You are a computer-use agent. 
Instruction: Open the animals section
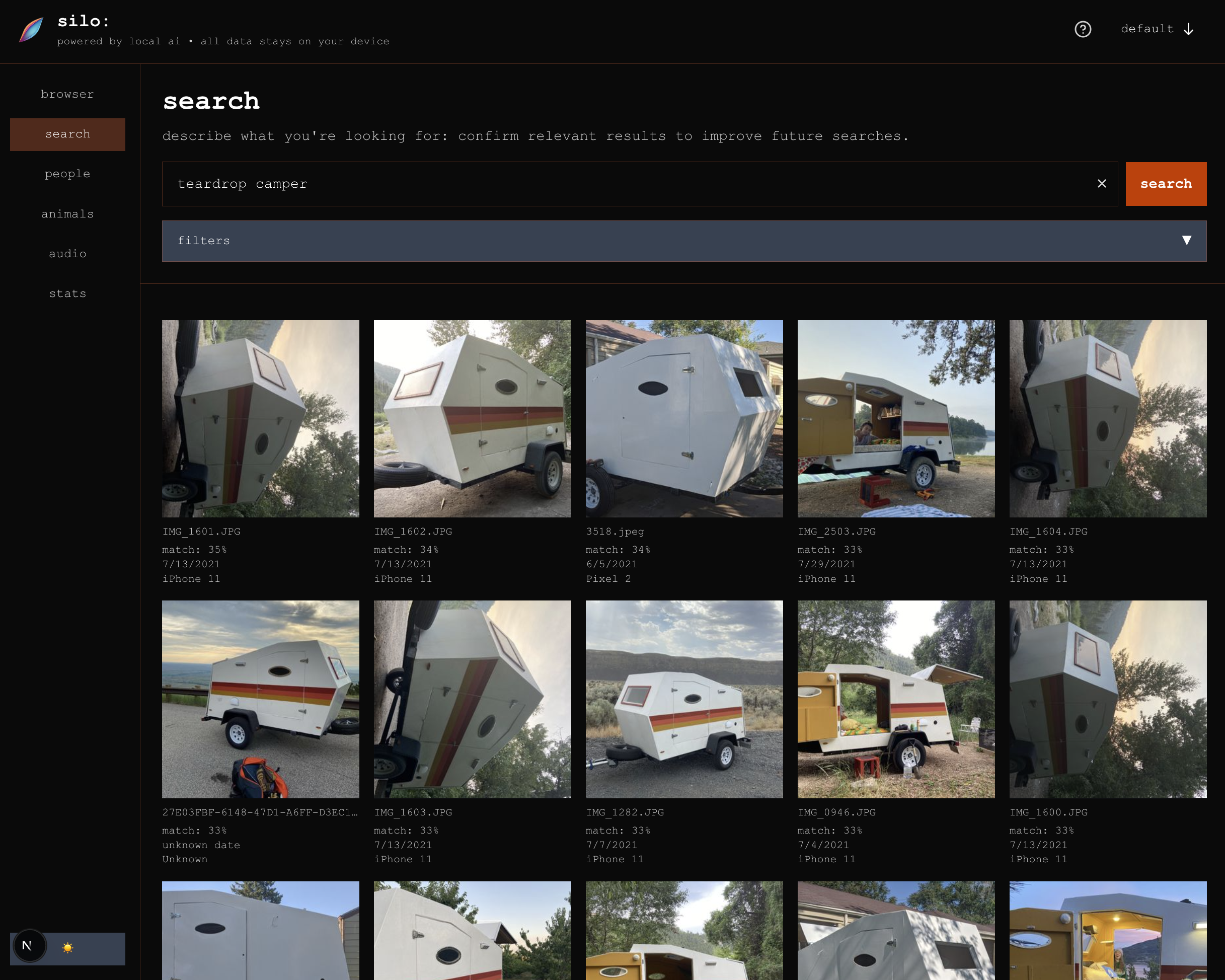(67, 213)
